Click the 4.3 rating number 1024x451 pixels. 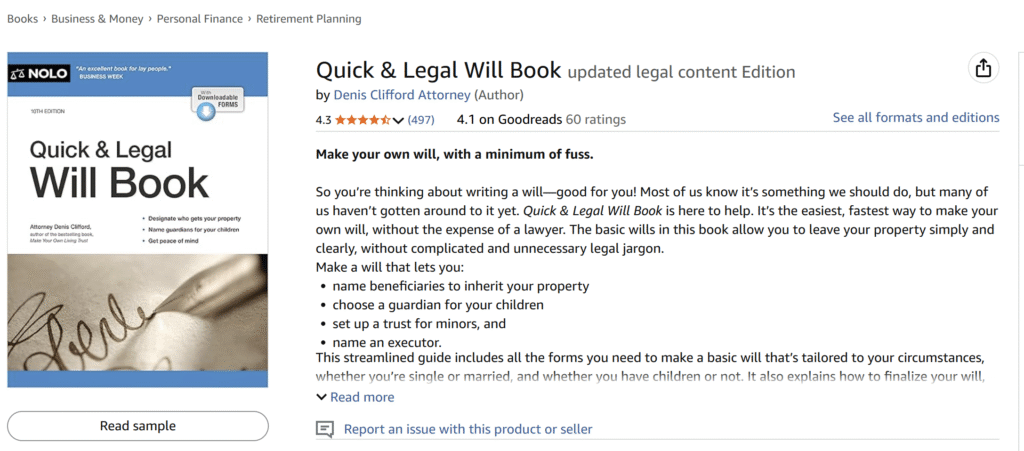[x=323, y=120]
